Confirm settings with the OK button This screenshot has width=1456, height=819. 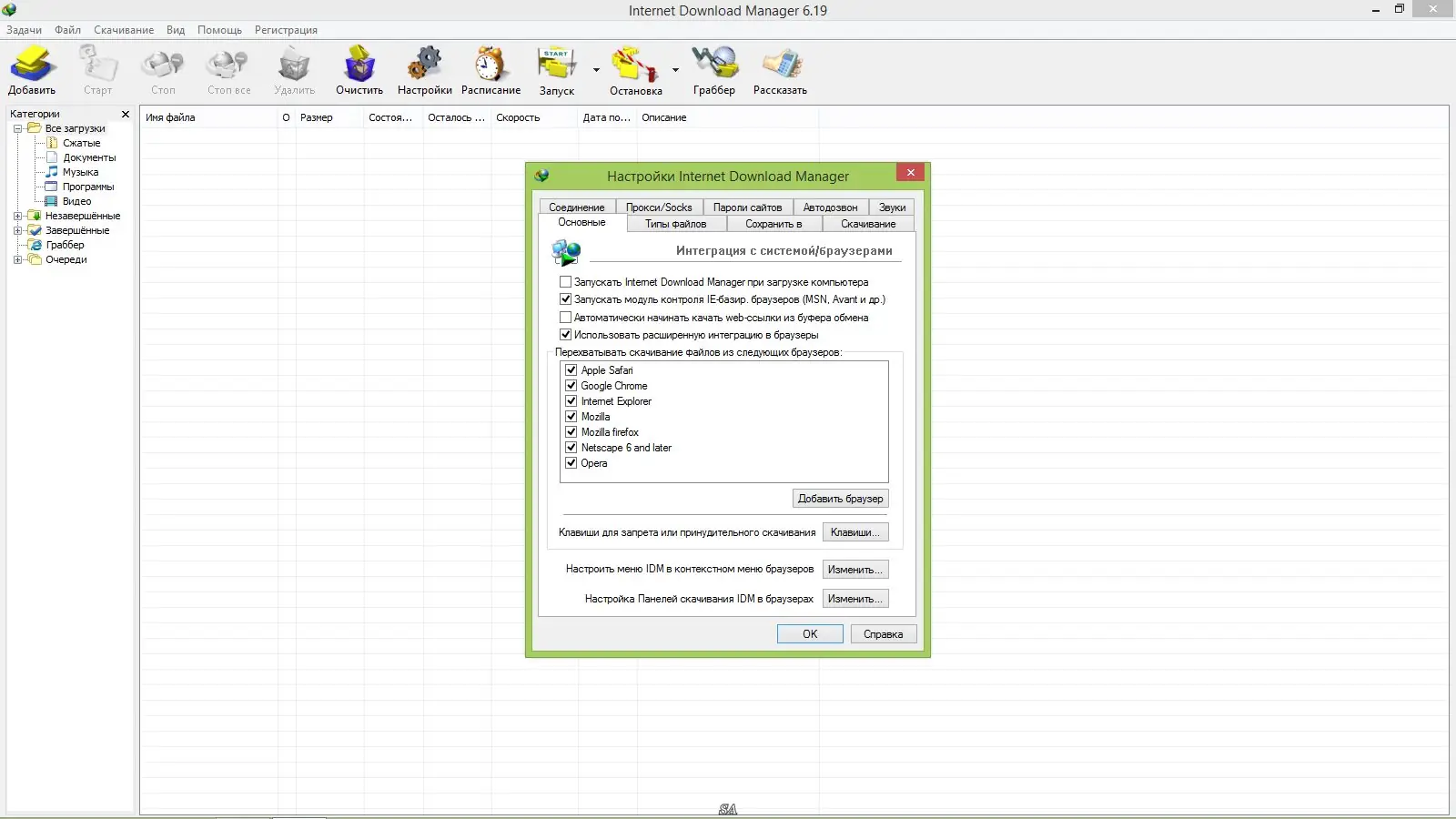[809, 633]
